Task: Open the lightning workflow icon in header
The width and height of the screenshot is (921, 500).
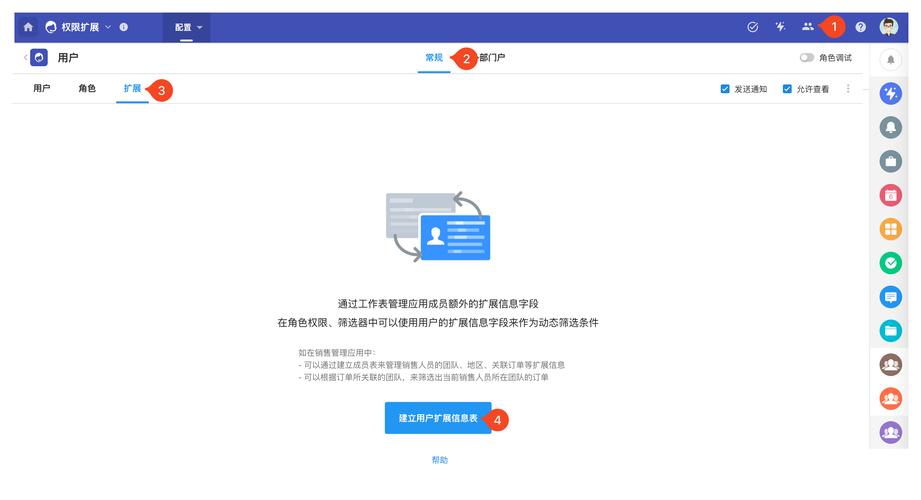Action: click(780, 27)
